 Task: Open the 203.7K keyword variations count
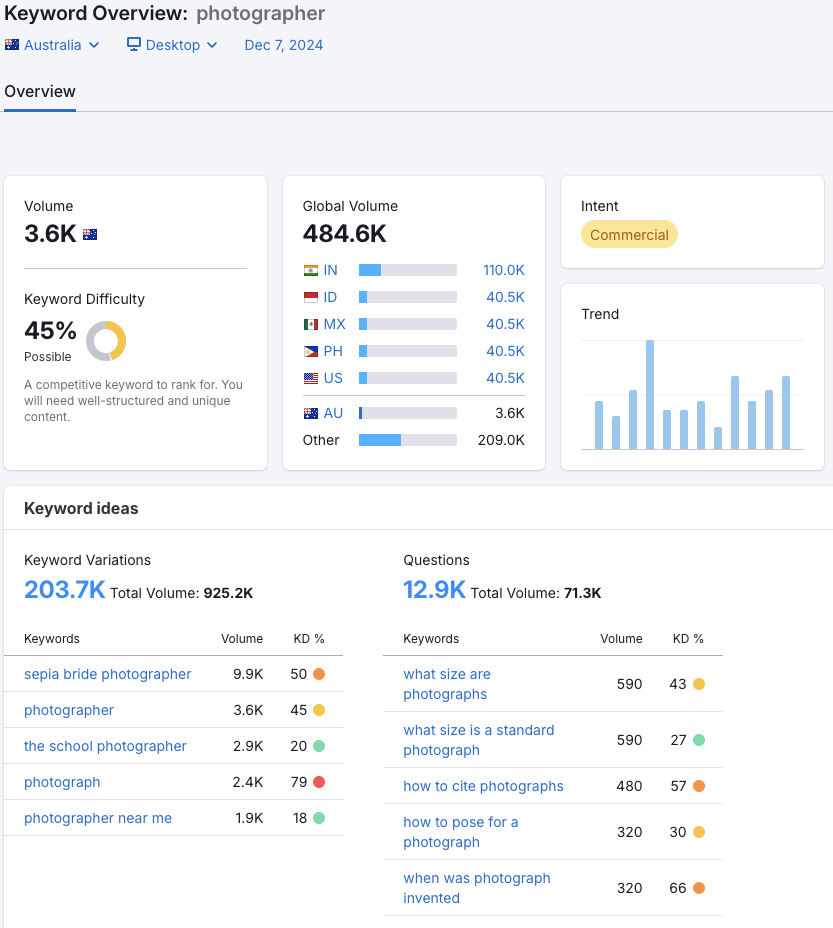click(x=65, y=590)
